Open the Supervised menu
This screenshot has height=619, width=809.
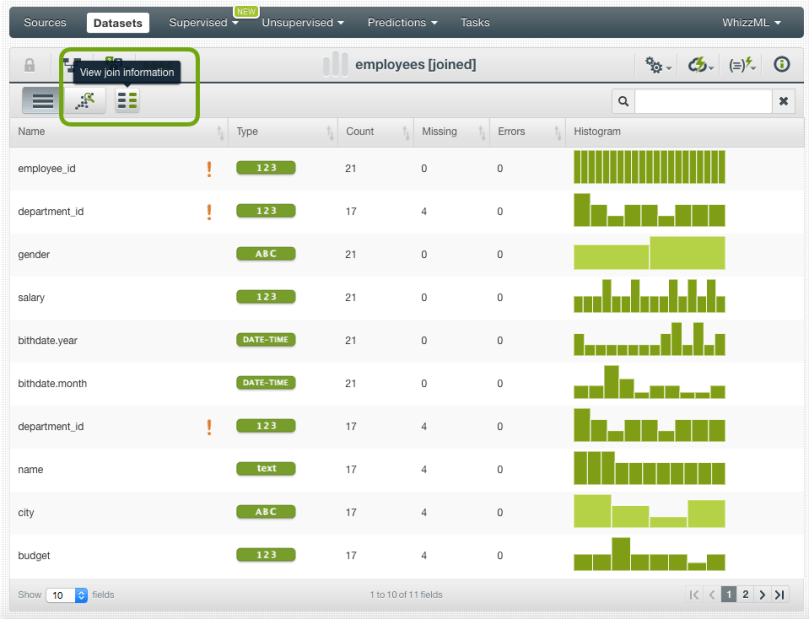click(203, 22)
